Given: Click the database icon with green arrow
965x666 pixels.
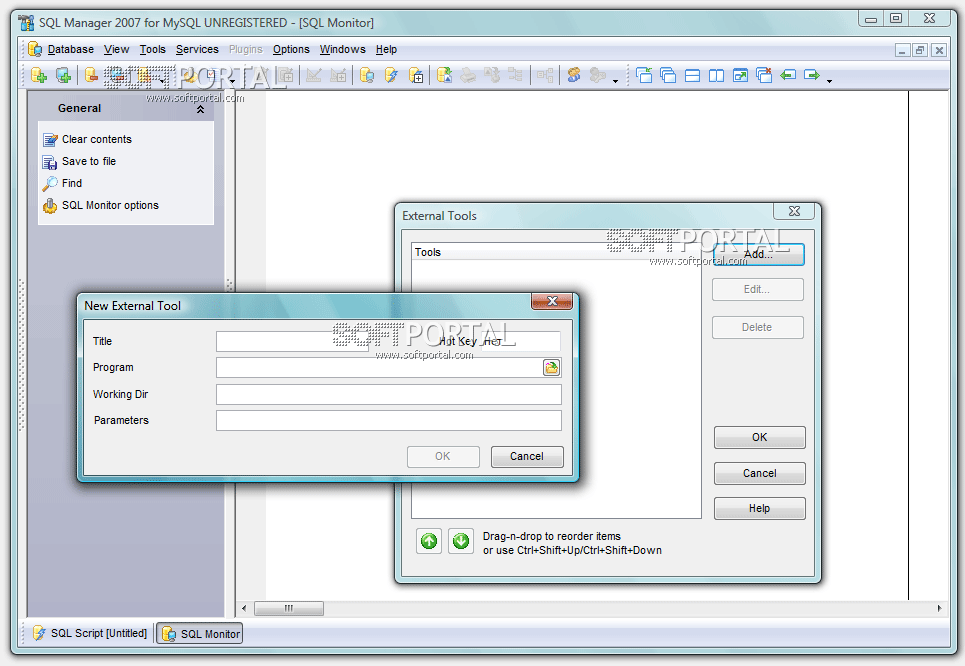Looking at the screenshot, I should pos(444,75).
